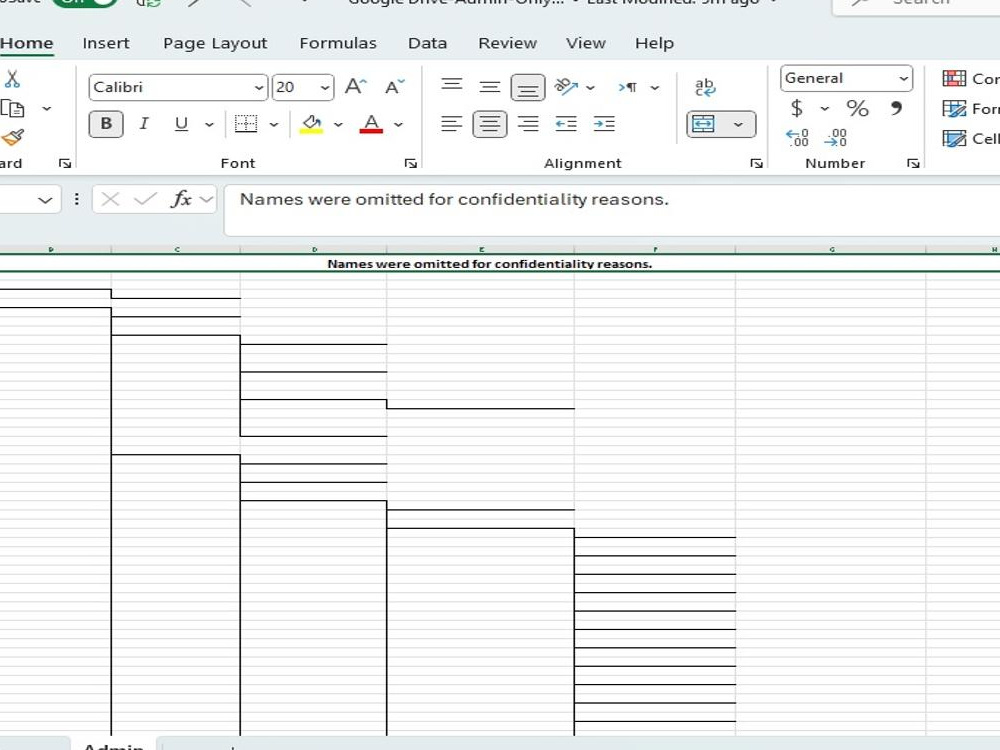Click Top Align icon
The width and height of the screenshot is (1000, 750).
[452, 87]
